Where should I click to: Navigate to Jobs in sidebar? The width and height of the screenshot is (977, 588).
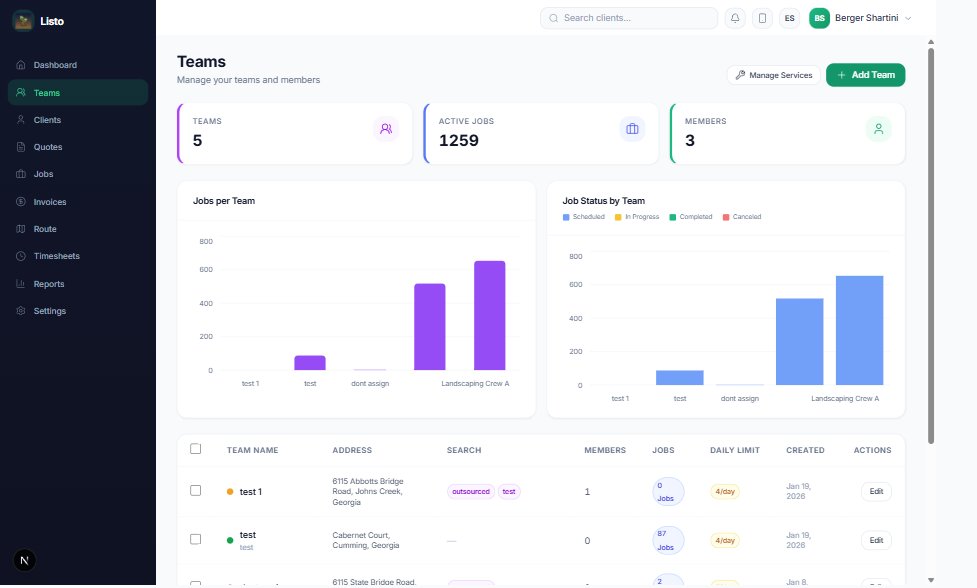pyautogui.click(x=78, y=174)
